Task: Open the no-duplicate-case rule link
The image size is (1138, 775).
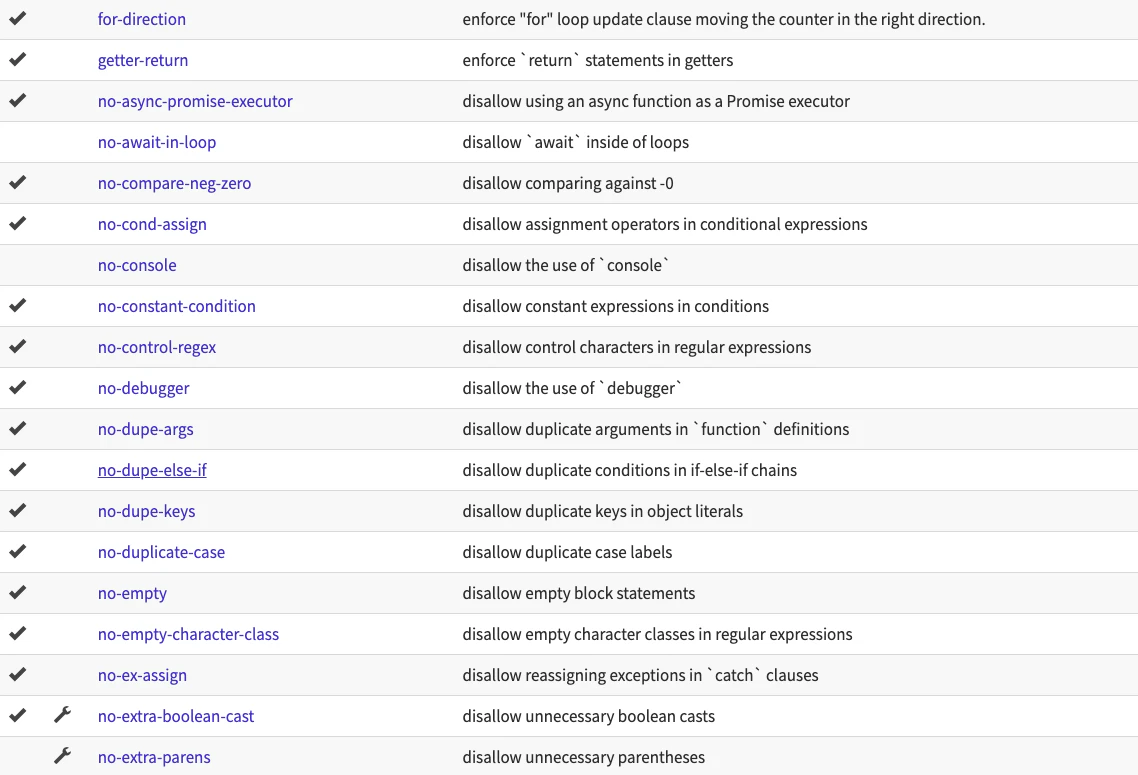Action: (161, 552)
